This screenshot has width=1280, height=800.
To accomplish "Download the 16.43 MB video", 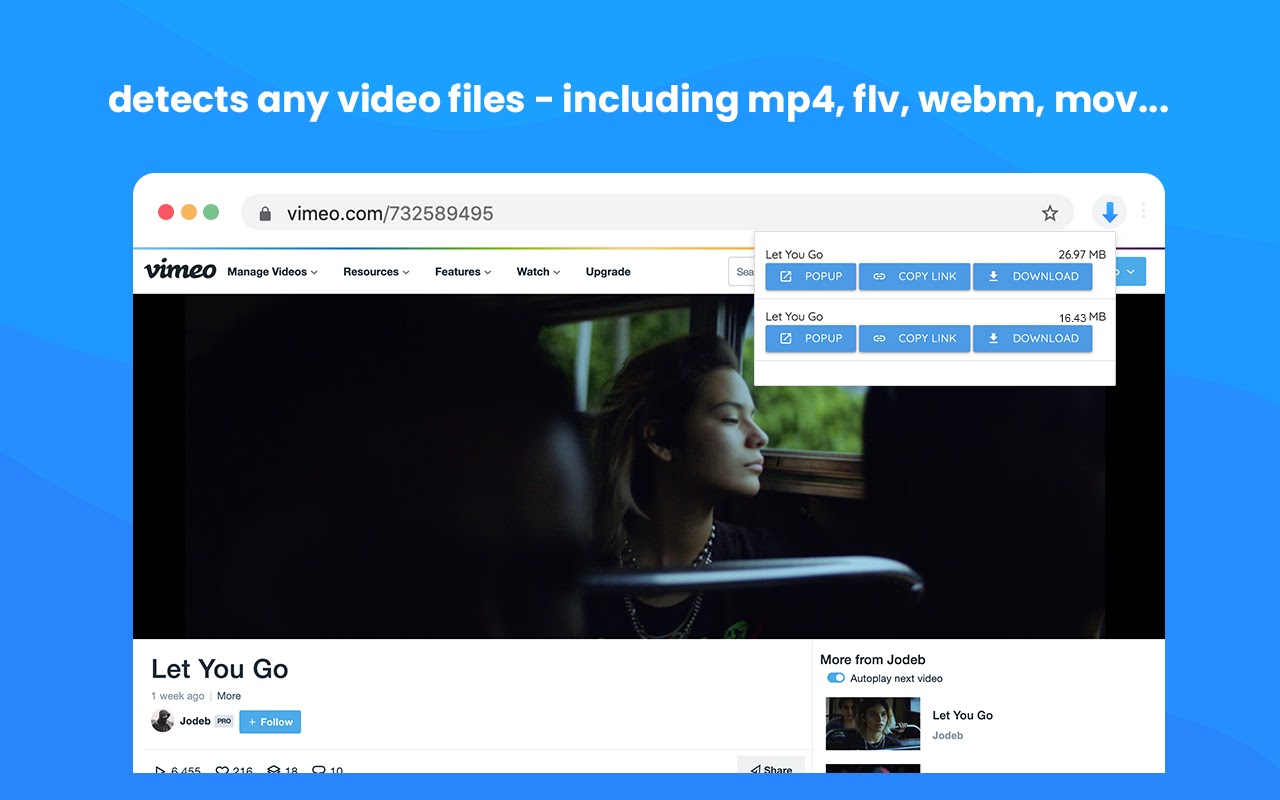I will (1033, 338).
